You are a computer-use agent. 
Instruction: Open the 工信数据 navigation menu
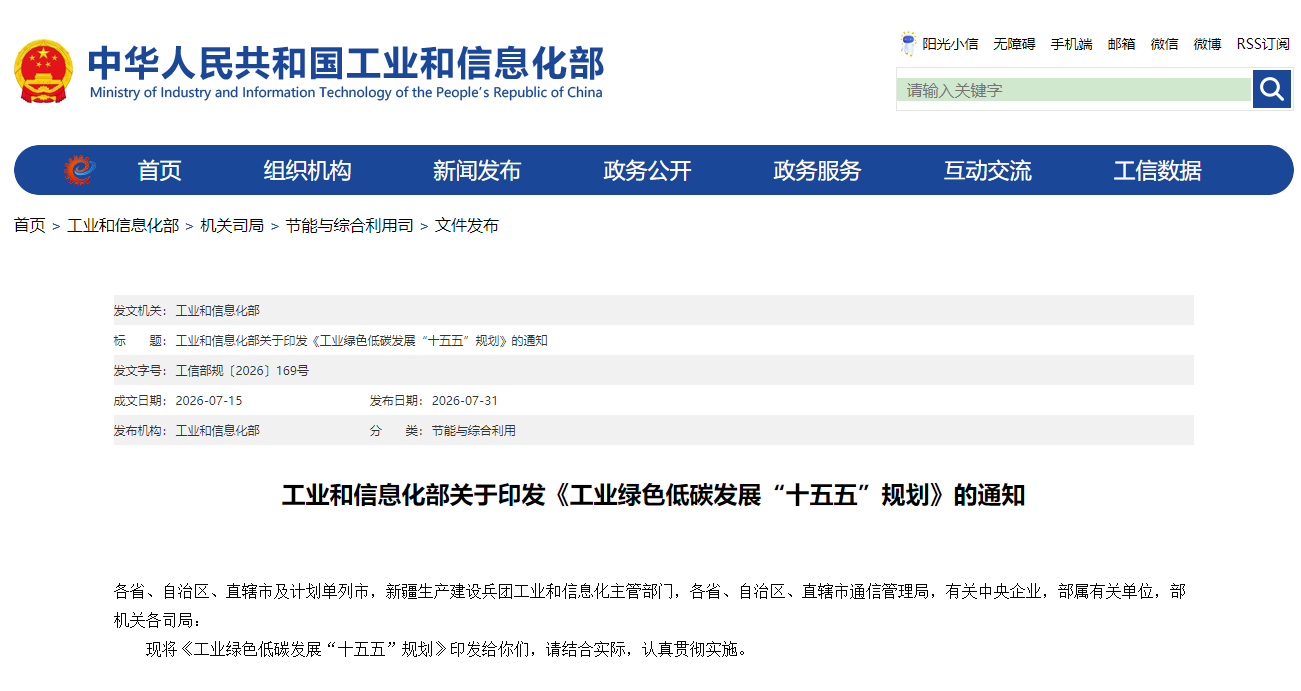tap(1157, 171)
